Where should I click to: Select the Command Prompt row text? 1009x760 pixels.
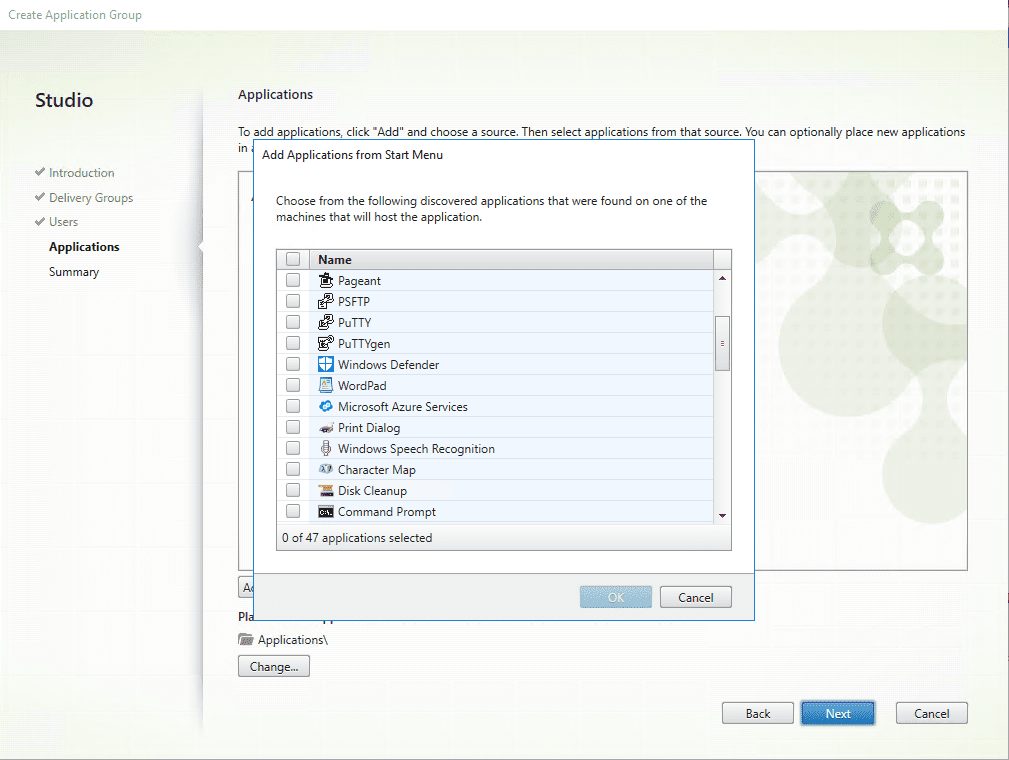(x=386, y=512)
